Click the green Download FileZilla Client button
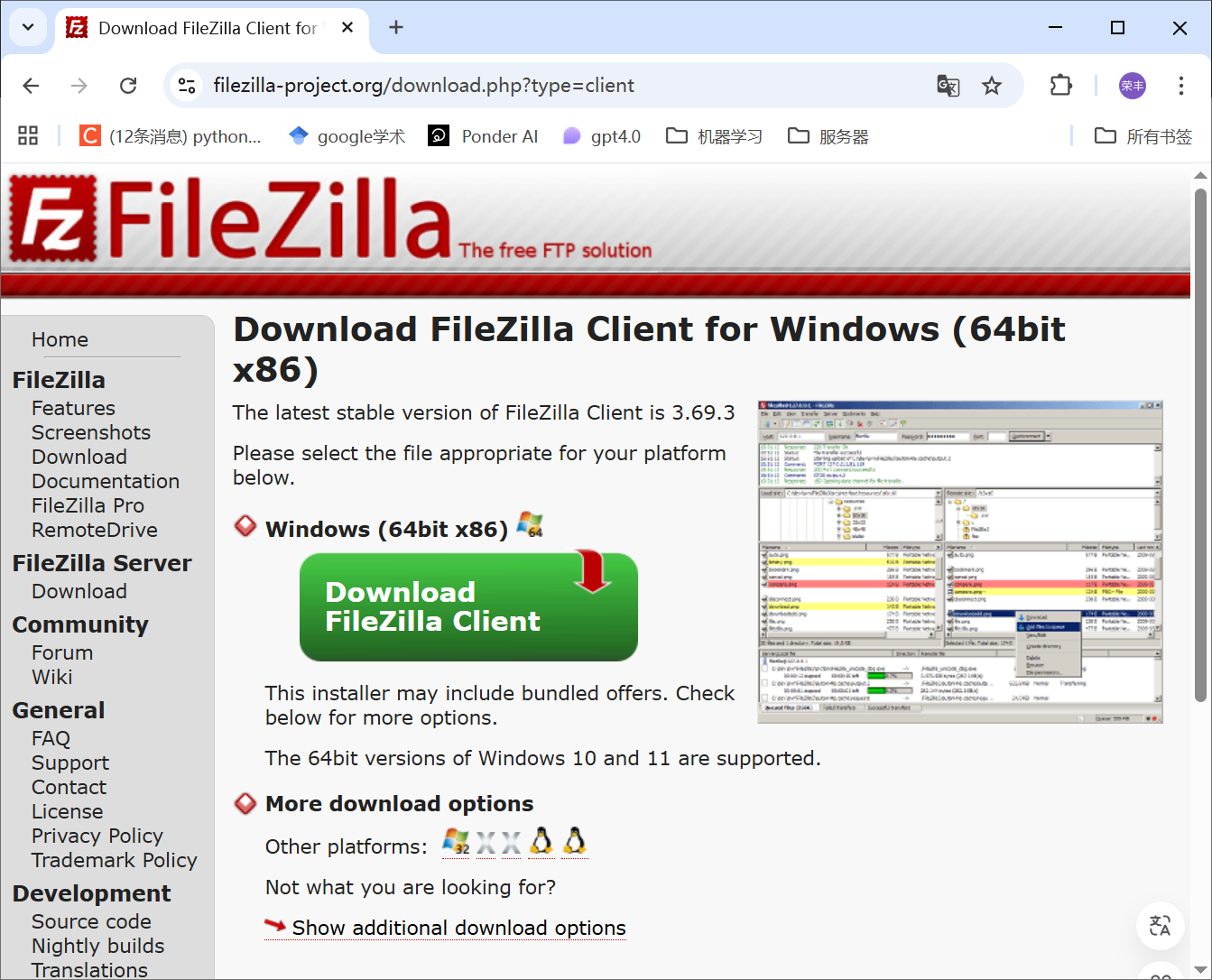Image resolution: width=1212 pixels, height=980 pixels. pos(468,606)
